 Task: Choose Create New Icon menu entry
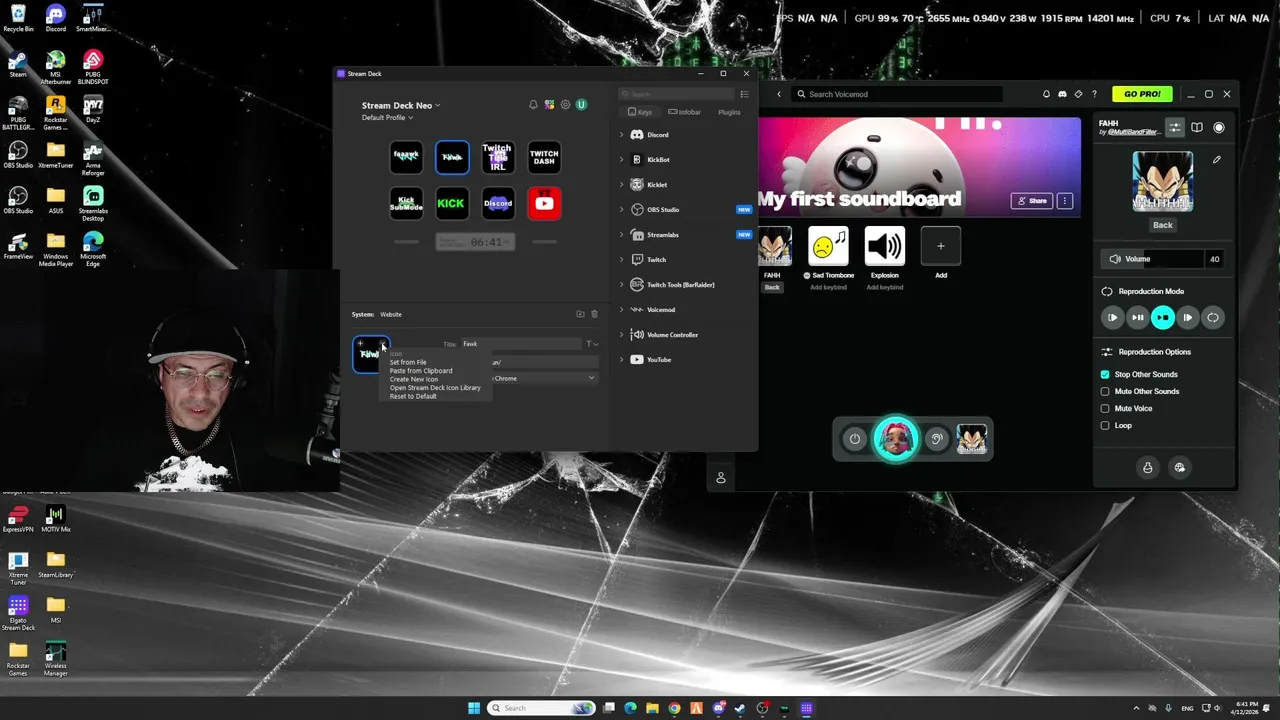(414, 379)
